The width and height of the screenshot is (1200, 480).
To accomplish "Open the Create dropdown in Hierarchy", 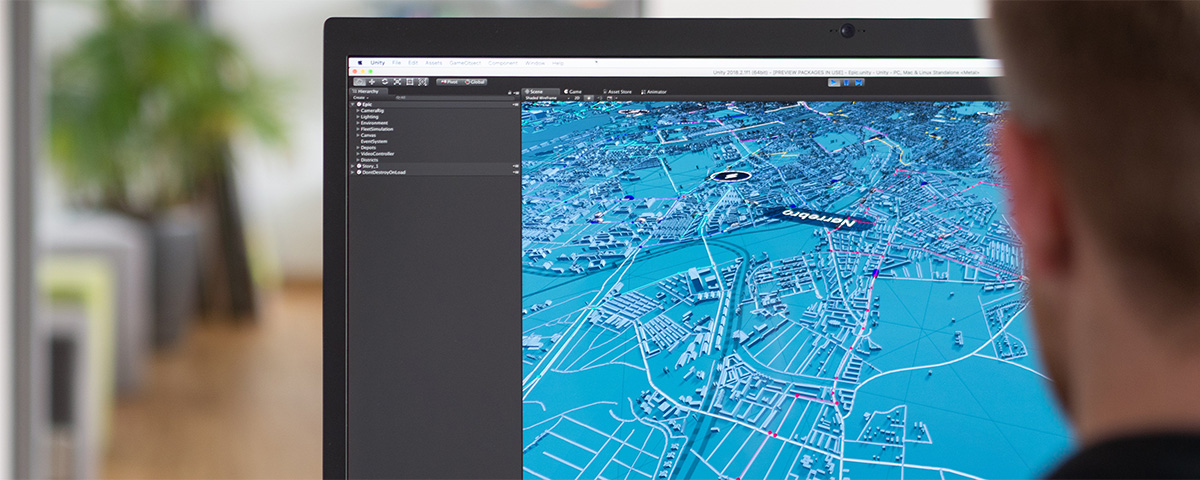I will point(360,97).
